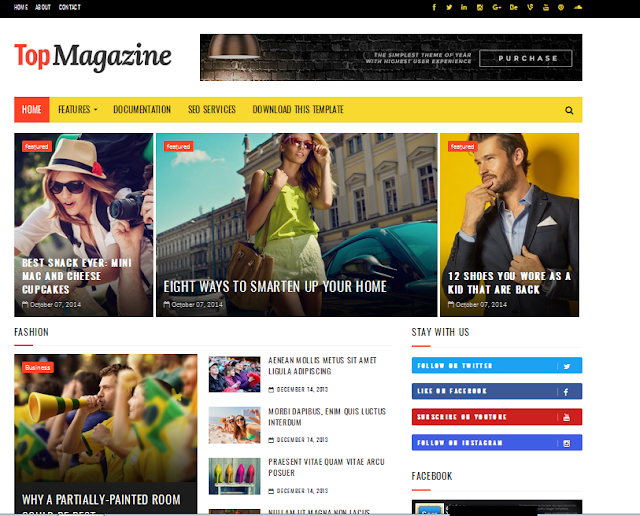
Task: Open the Behance icon in the top bar
Action: point(513,7)
